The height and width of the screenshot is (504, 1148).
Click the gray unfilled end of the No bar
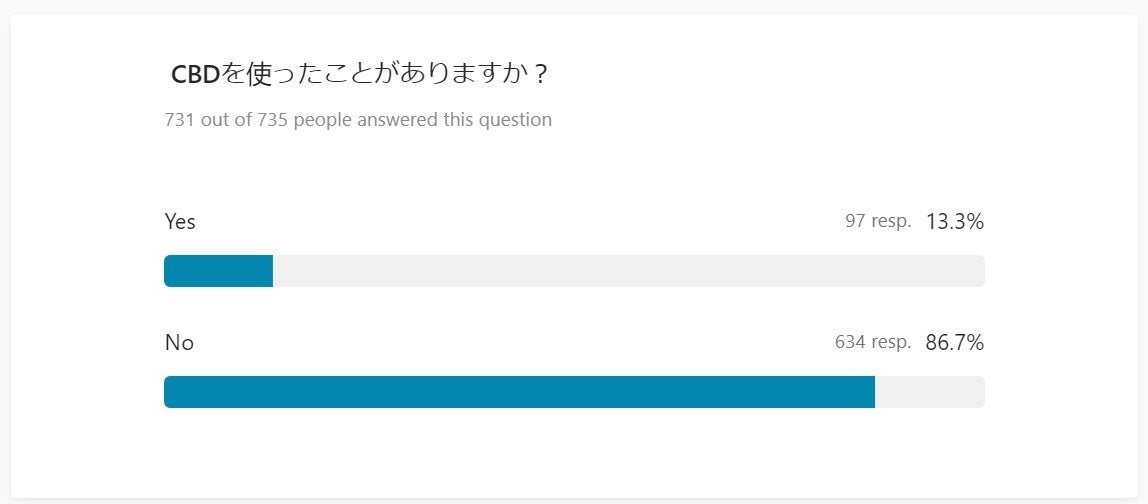pyautogui.click(x=929, y=392)
